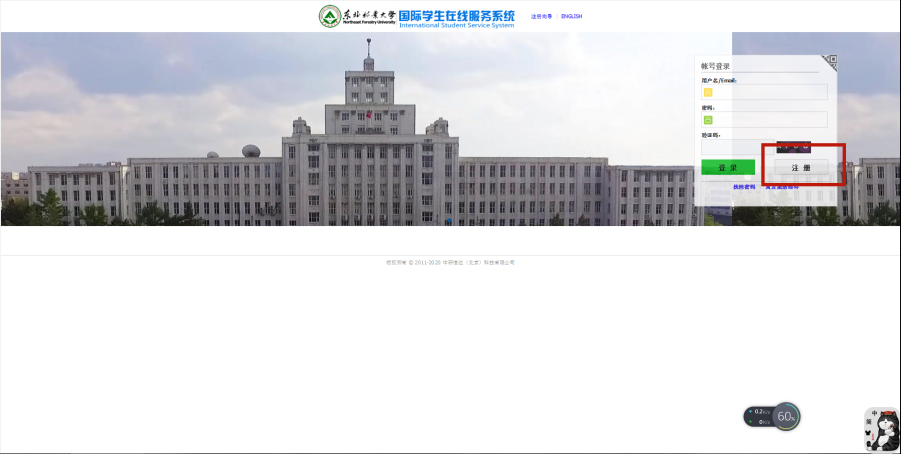Image resolution: width=901 pixels, height=454 pixels.
Task: Click the 找回密码 forgot password link
Action: [x=744, y=187]
